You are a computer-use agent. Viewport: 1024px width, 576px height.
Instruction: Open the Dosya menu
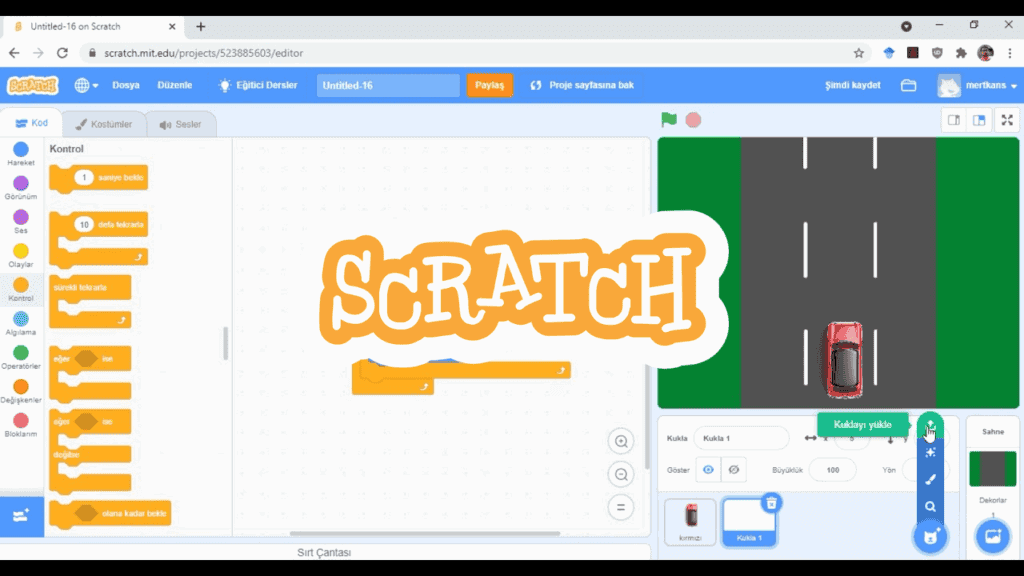125,85
